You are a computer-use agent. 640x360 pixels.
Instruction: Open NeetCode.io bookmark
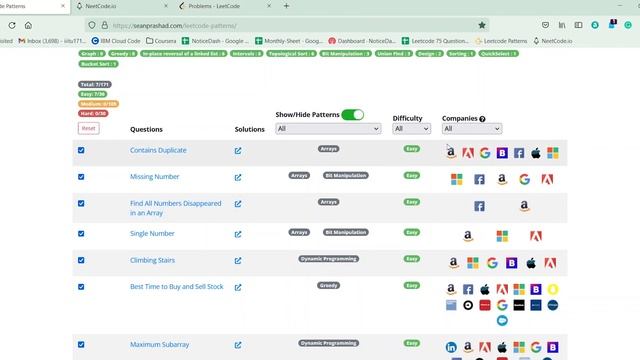(553, 41)
